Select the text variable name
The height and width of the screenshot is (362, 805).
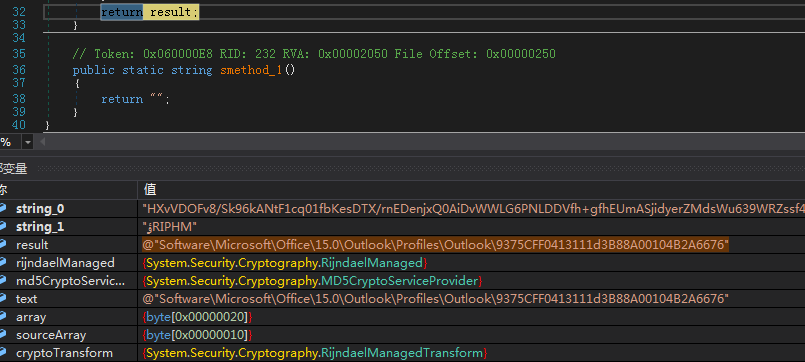(26, 299)
